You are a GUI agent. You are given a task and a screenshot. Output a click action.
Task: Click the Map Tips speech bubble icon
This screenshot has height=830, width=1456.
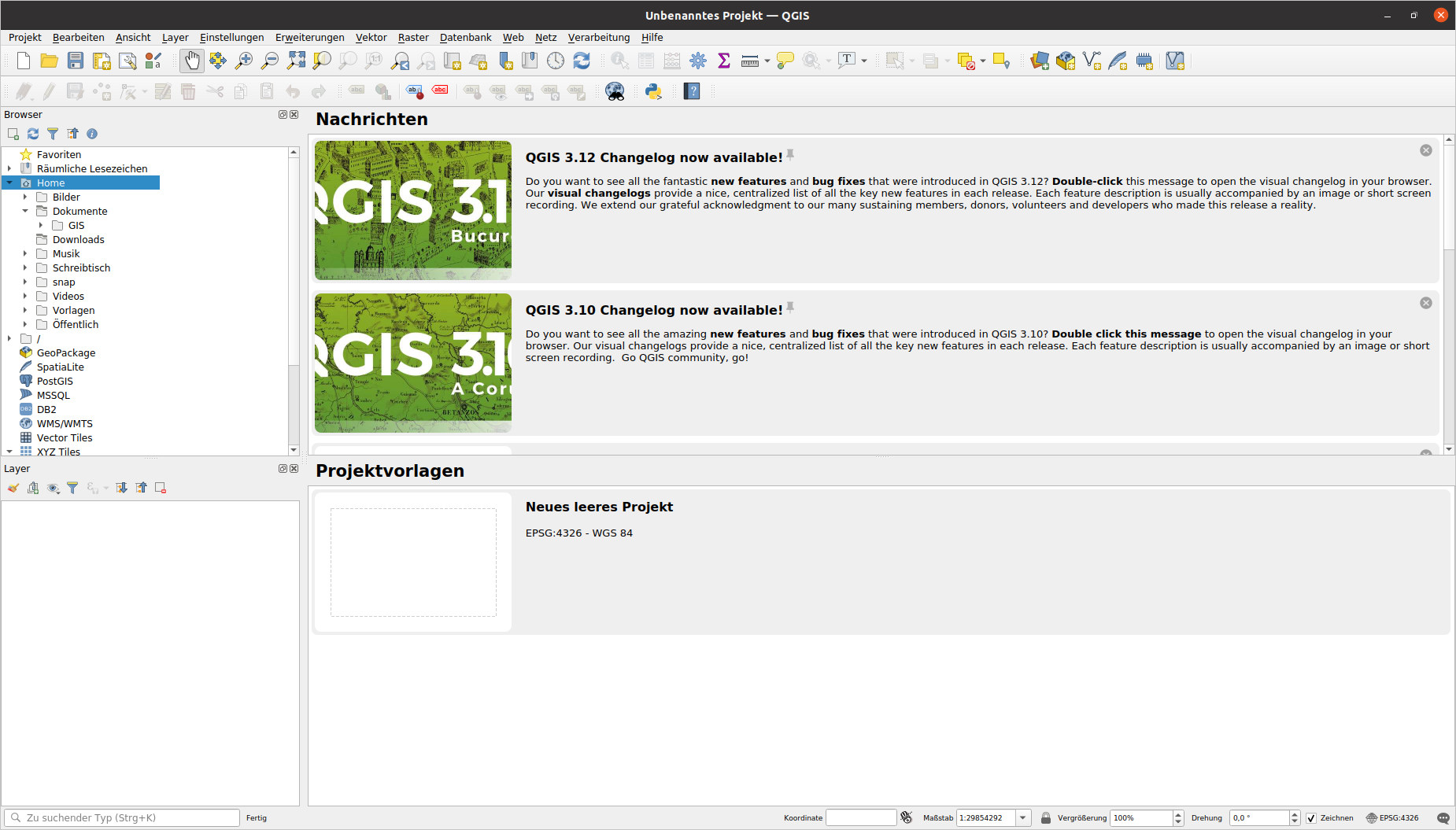tap(785, 61)
